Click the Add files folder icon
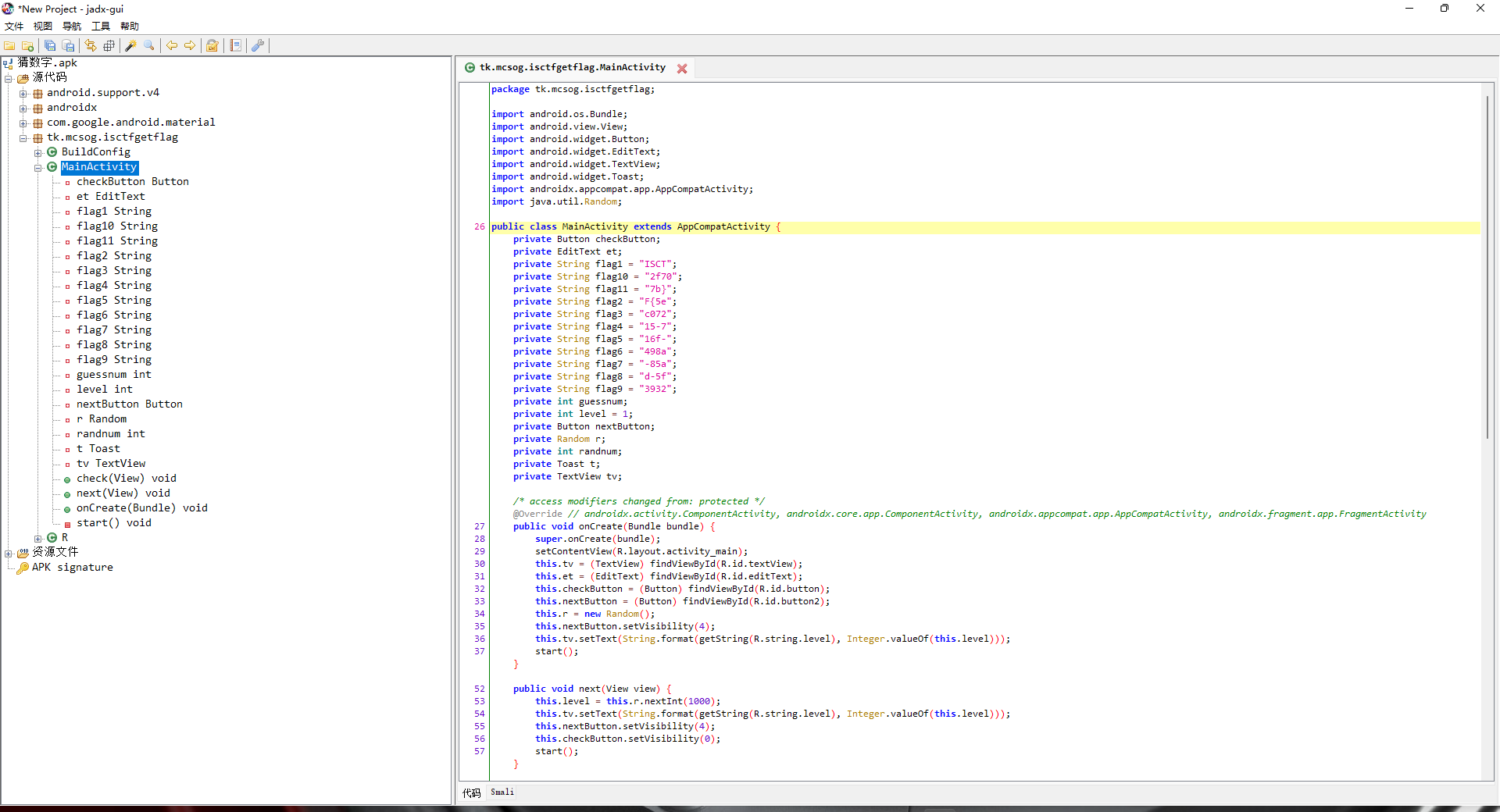 28,46
